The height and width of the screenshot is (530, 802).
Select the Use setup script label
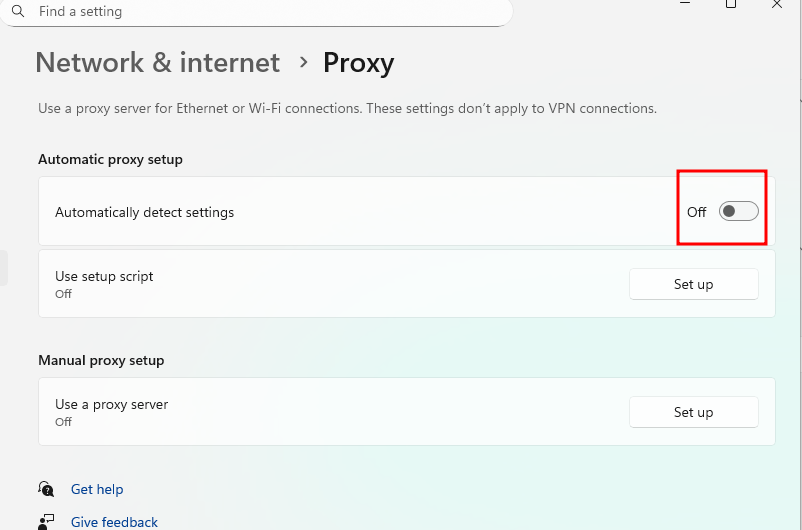coord(104,276)
